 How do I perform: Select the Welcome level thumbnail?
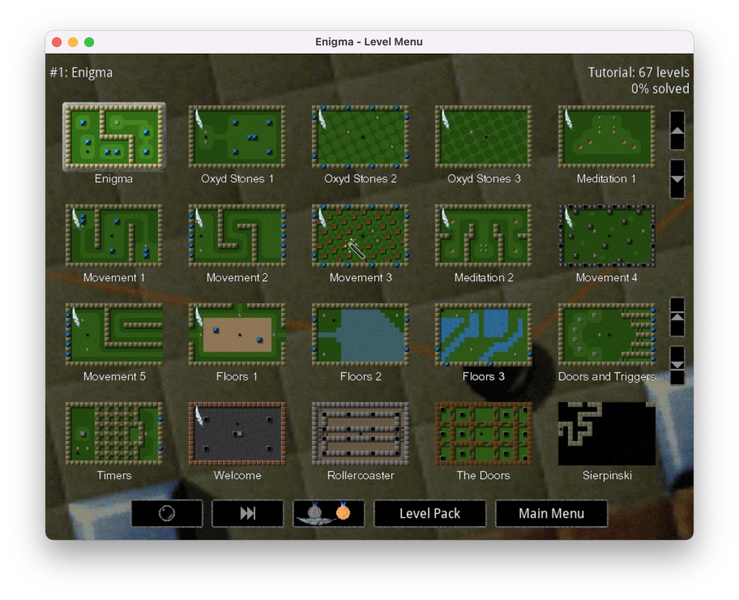237,434
